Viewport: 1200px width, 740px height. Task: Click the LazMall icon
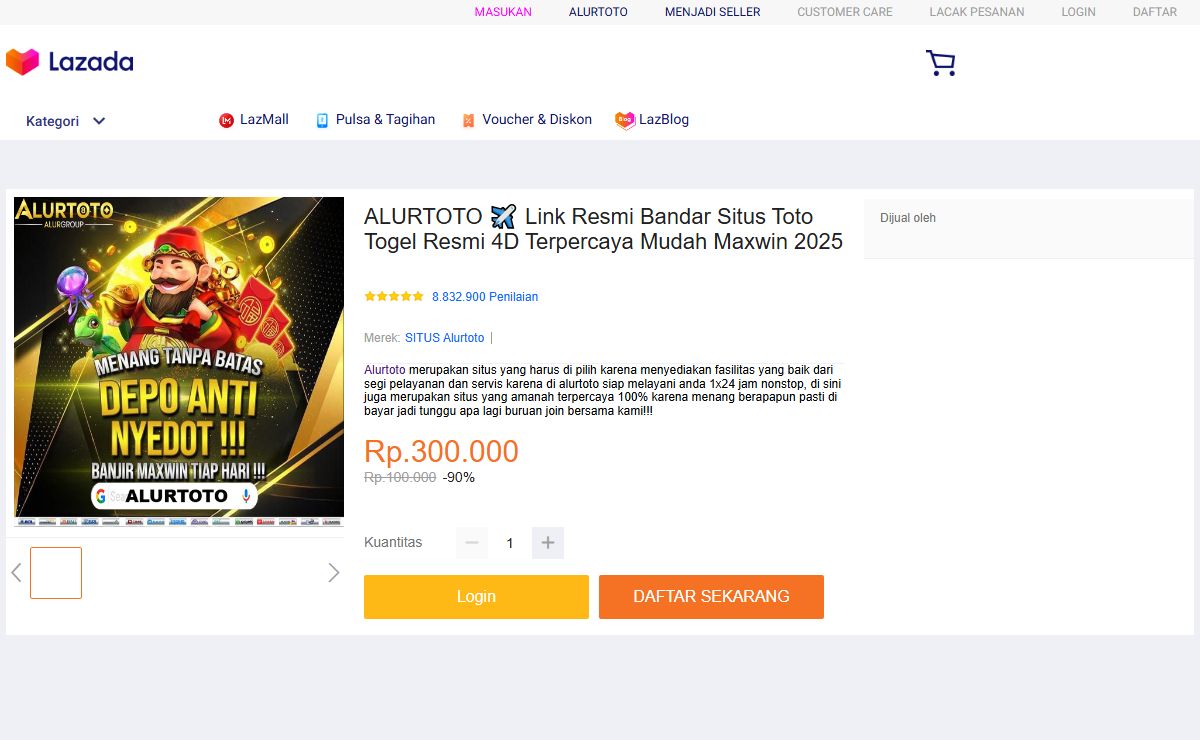[x=226, y=120]
